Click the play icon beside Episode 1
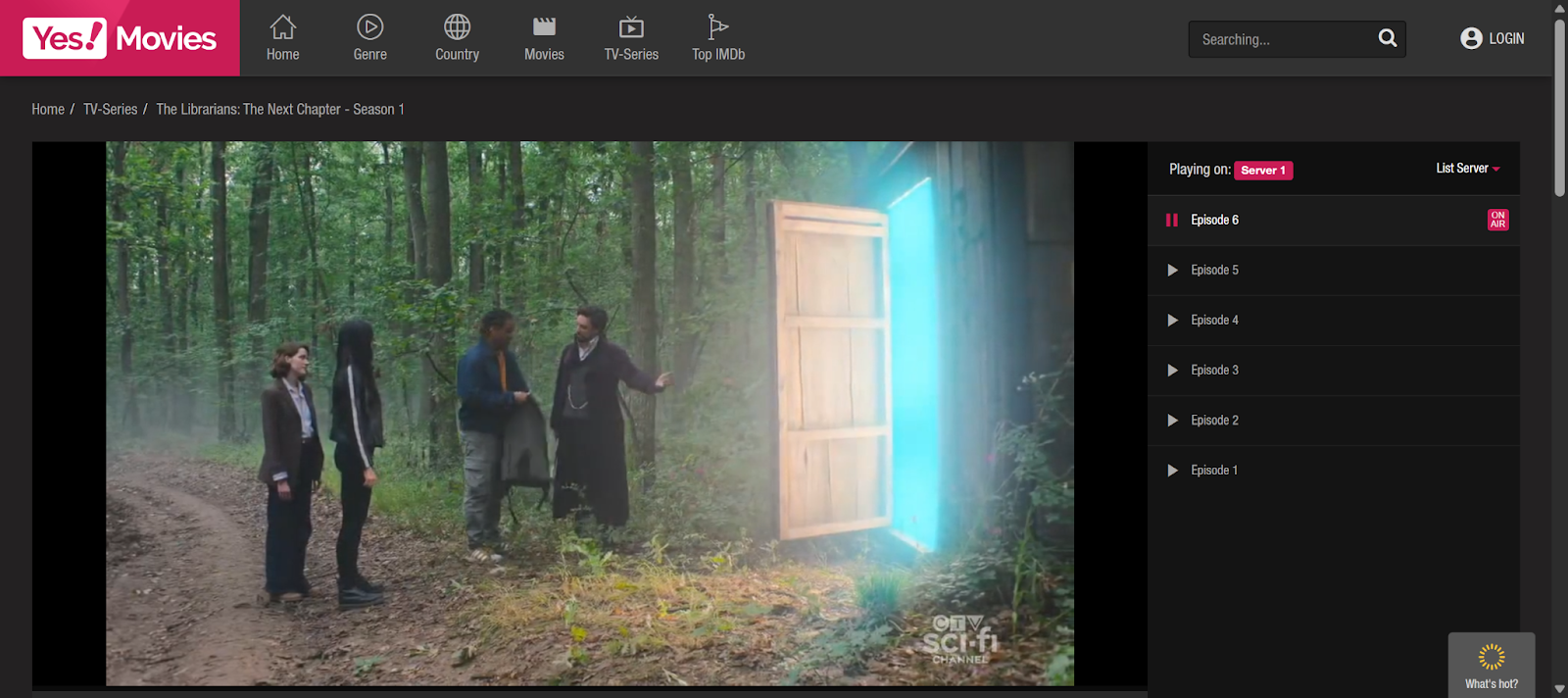 (1172, 471)
